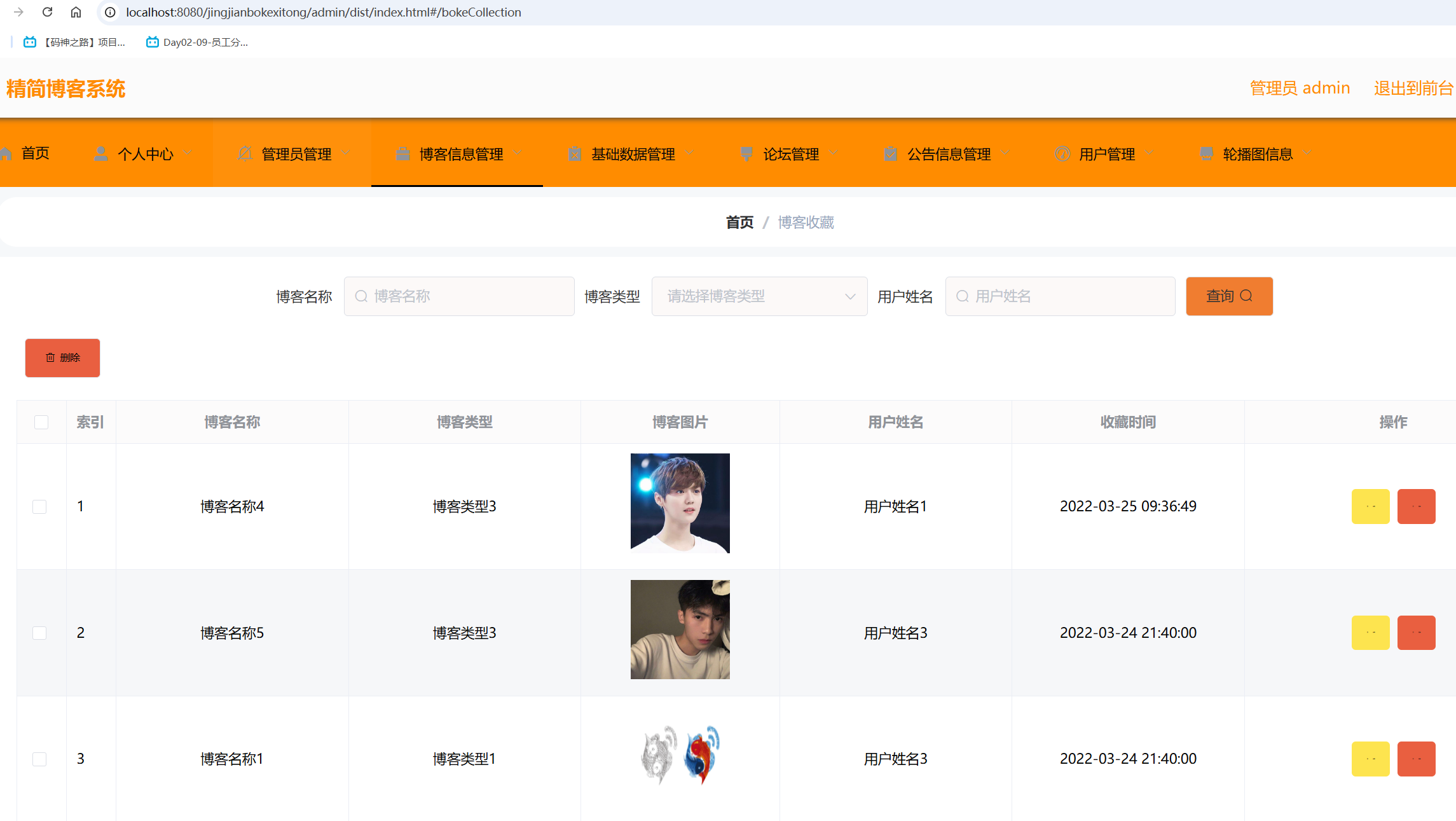Viewport: 1456px width, 821px height.
Task: Click the browser address bar URL
Action: point(324,12)
